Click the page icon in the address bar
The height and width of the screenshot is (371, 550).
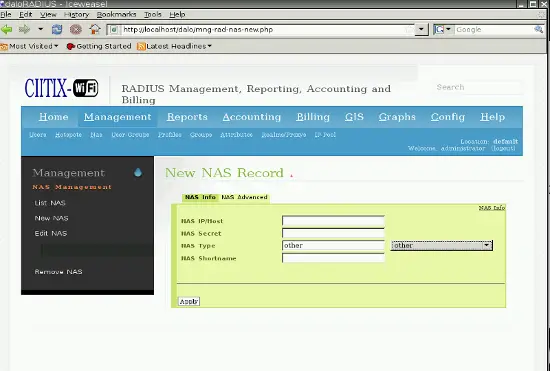(x=114, y=30)
